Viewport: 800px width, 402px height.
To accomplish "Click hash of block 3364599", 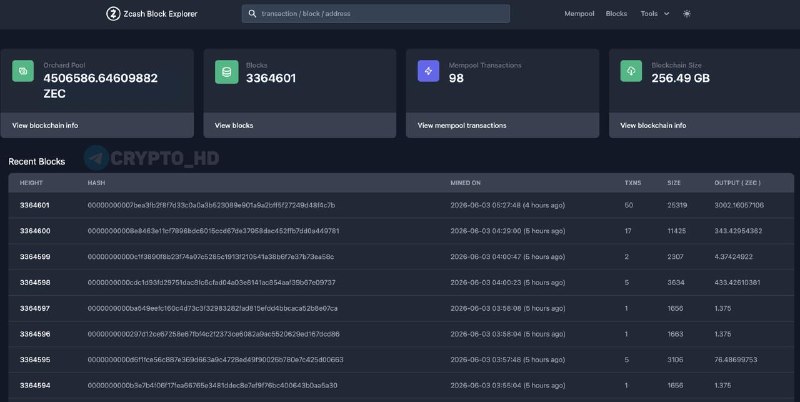I will (x=211, y=257).
